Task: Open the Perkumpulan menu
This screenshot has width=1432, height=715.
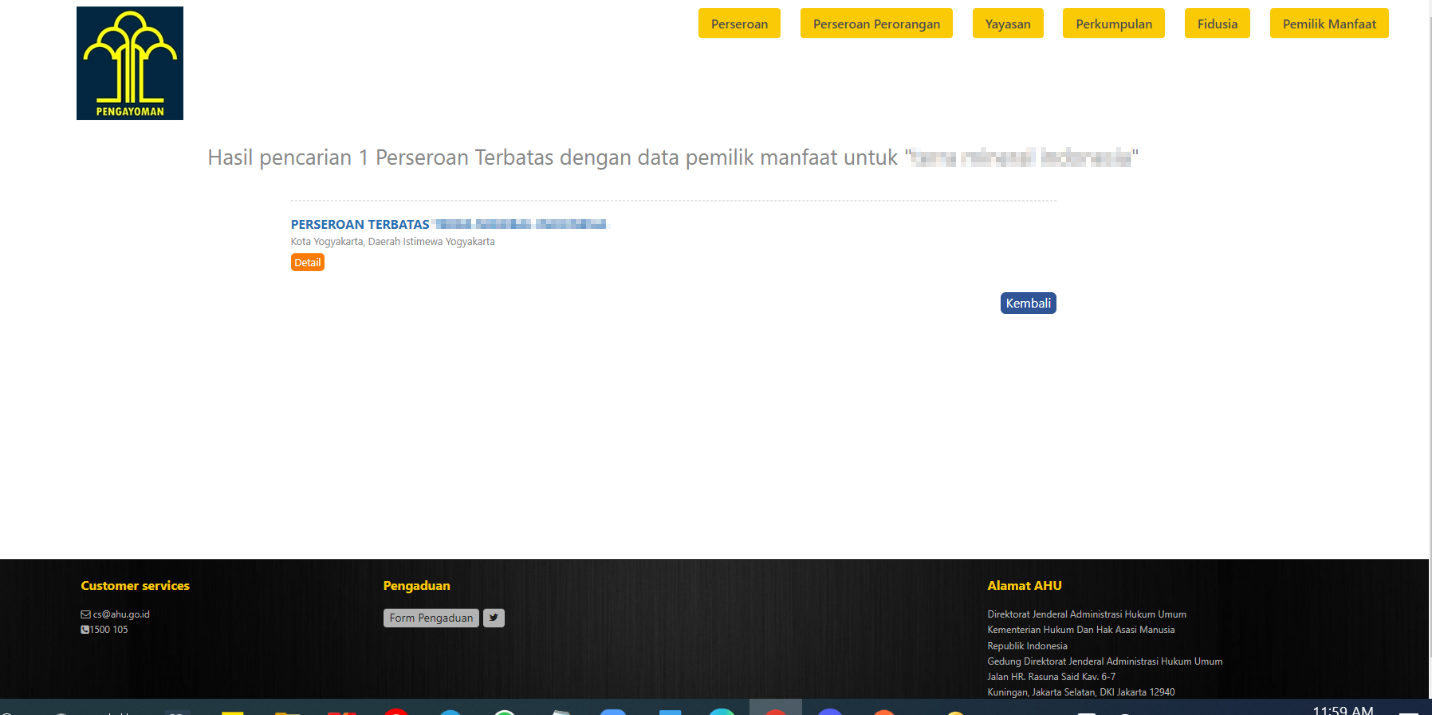Action: pos(1113,24)
